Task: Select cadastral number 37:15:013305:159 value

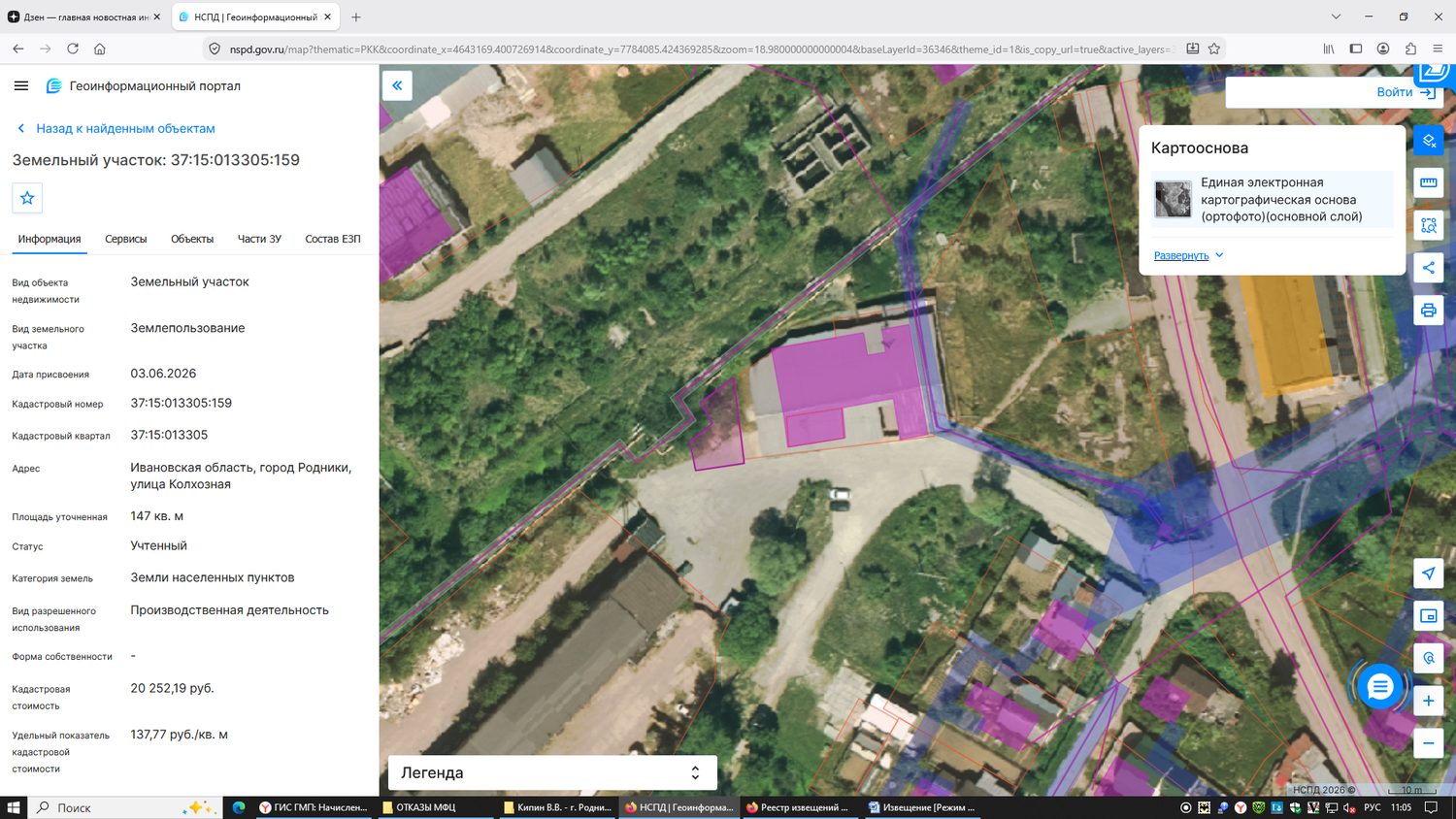Action: pos(182,403)
